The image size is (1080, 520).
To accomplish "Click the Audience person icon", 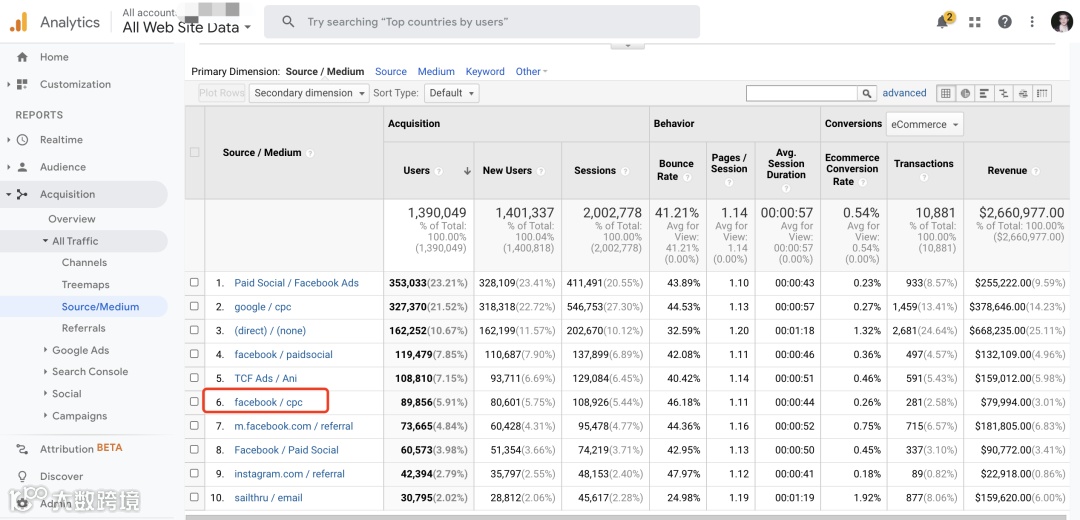I will pos(22,167).
